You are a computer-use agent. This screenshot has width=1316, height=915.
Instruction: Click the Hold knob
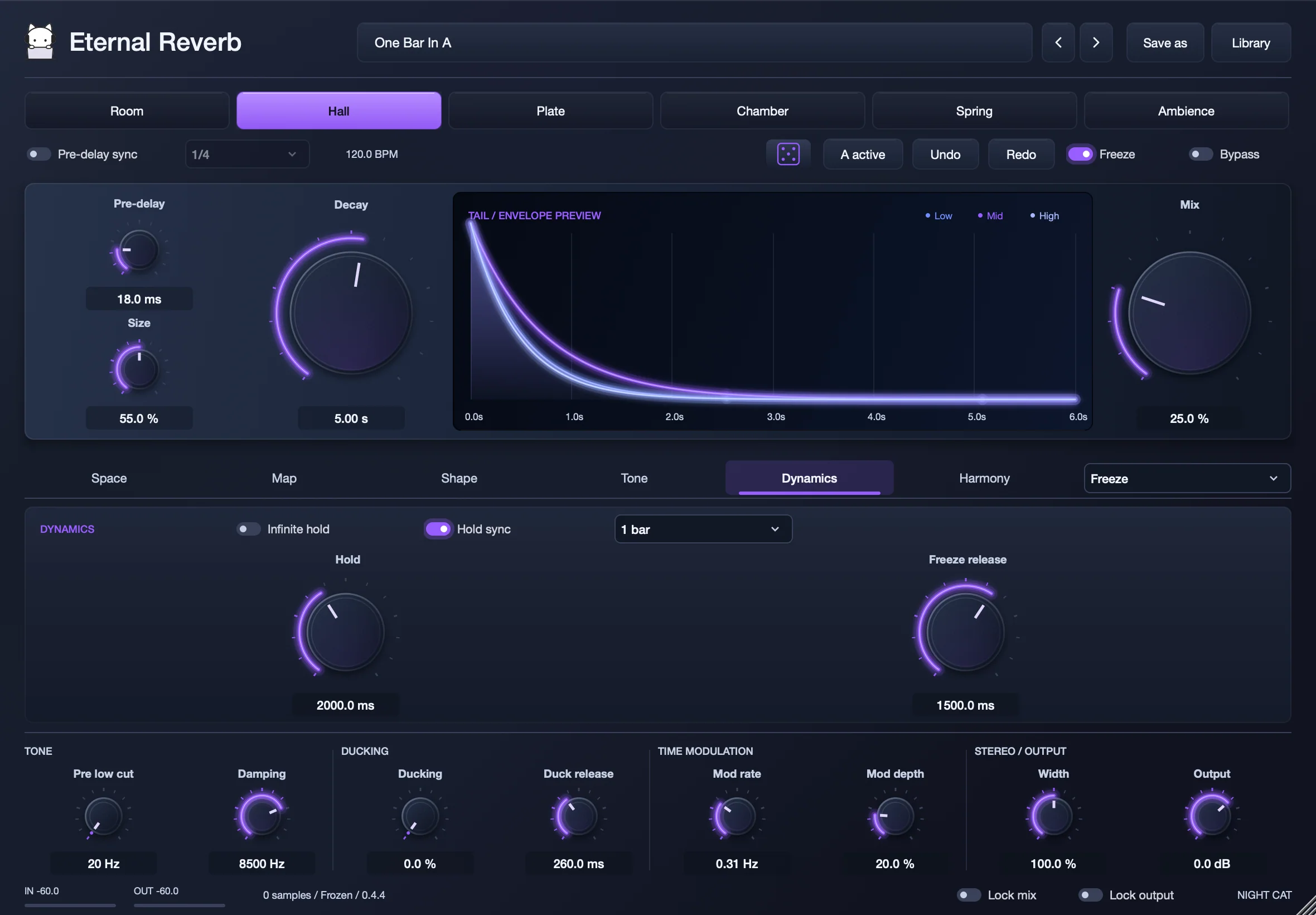[346, 632]
